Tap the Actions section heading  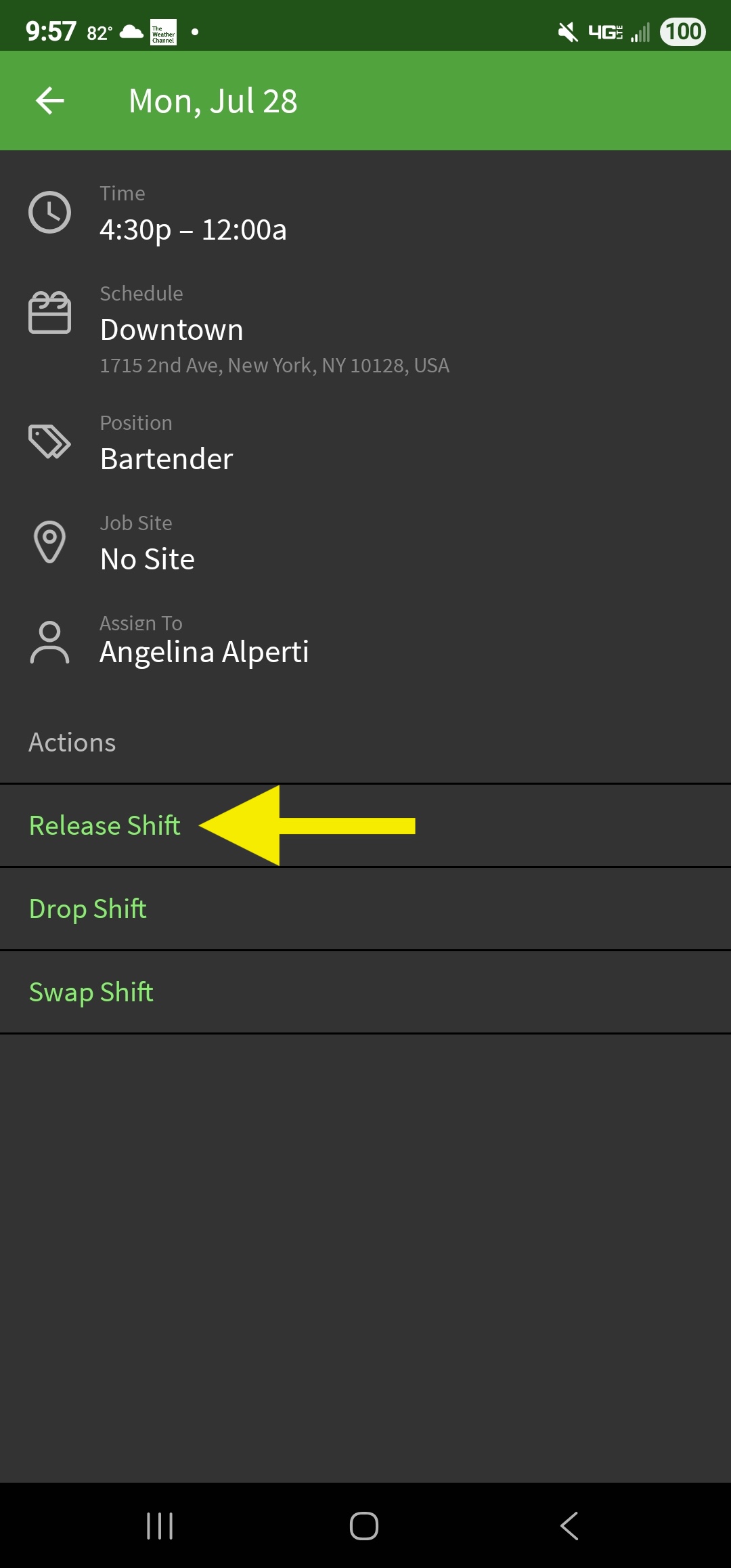point(72,742)
